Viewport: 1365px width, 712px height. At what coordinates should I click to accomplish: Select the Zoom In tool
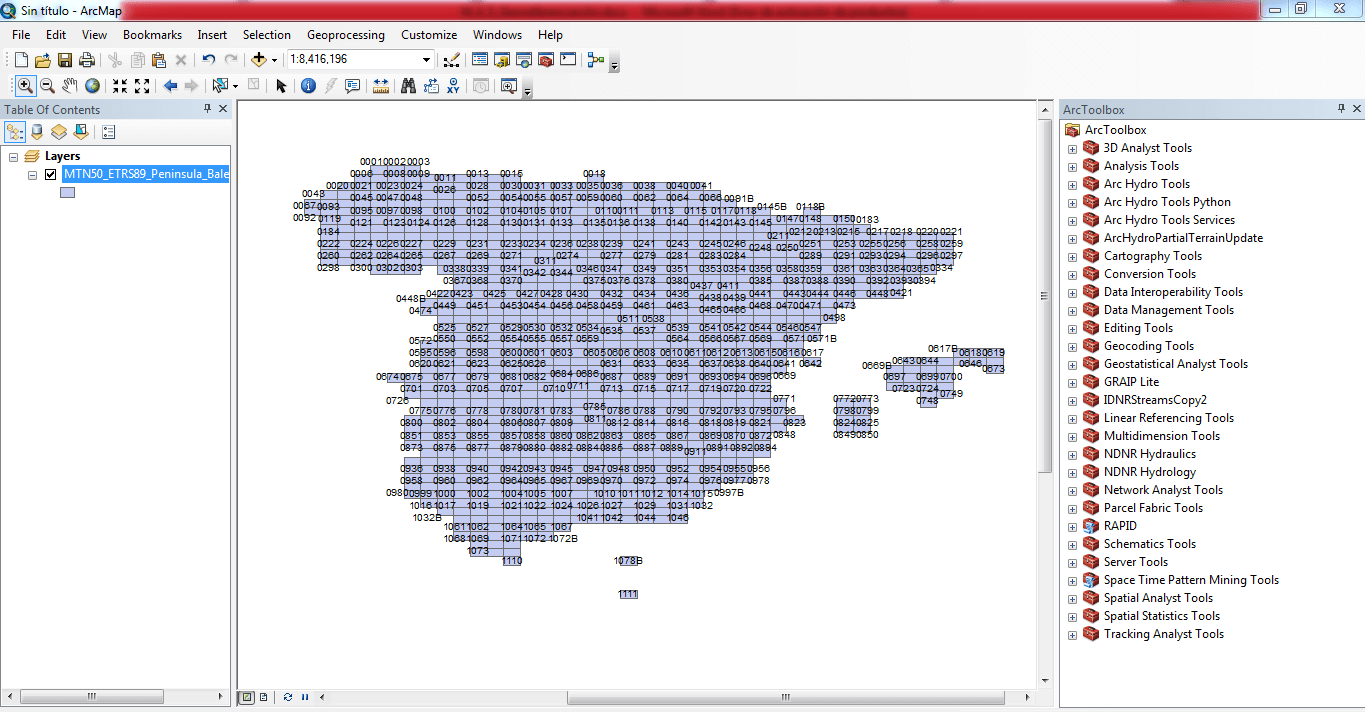pos(25,86)
